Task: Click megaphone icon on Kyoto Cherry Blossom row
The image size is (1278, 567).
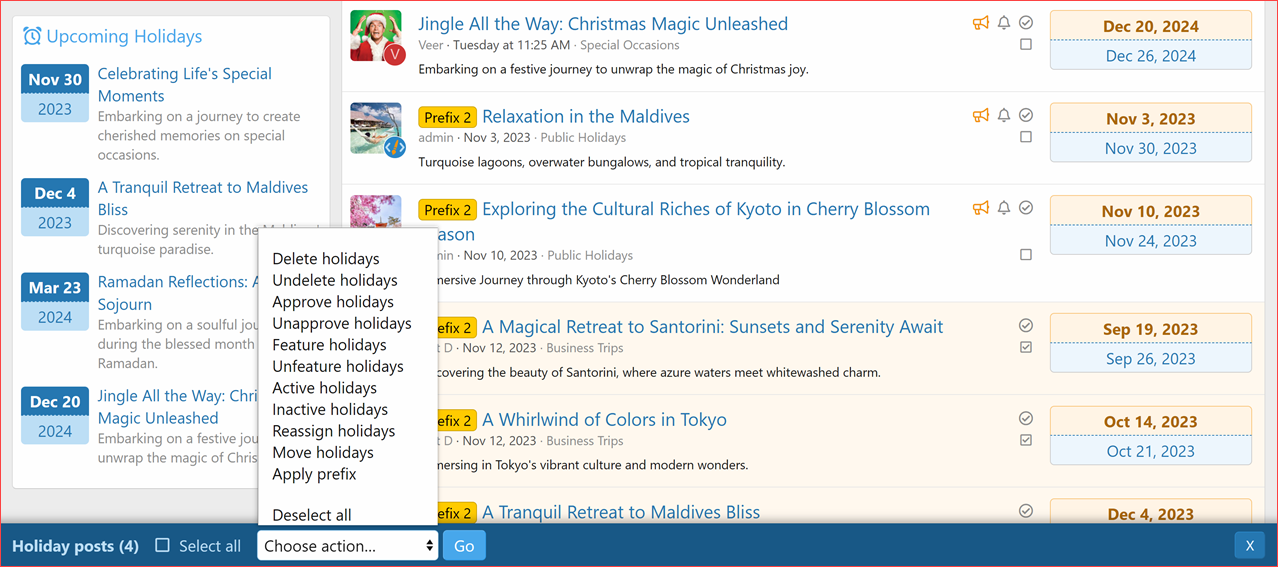Action: tap(981, 208)
